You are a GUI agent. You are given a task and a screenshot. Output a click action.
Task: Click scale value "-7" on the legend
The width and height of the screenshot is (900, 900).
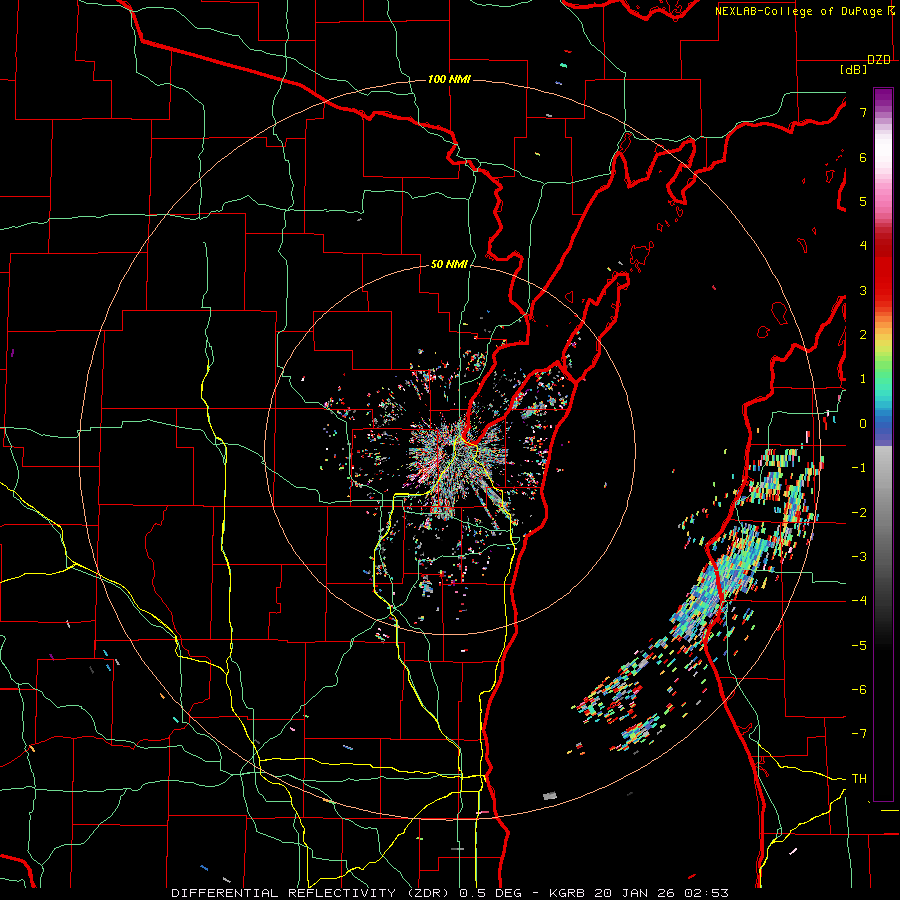859,734
